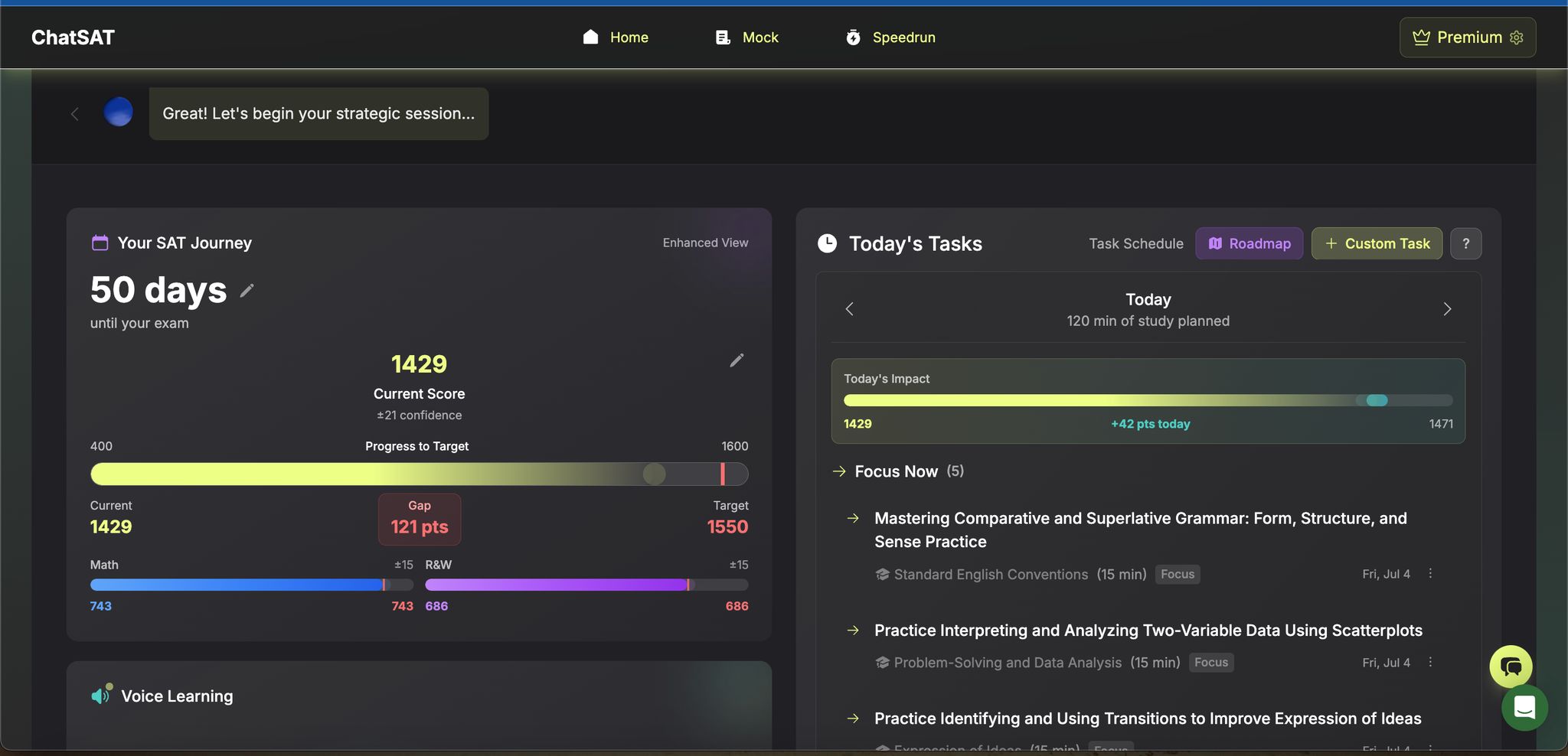The image size is (1568, 756).
Task: Edit current score with pencil icon
Action: coord(737,360)
